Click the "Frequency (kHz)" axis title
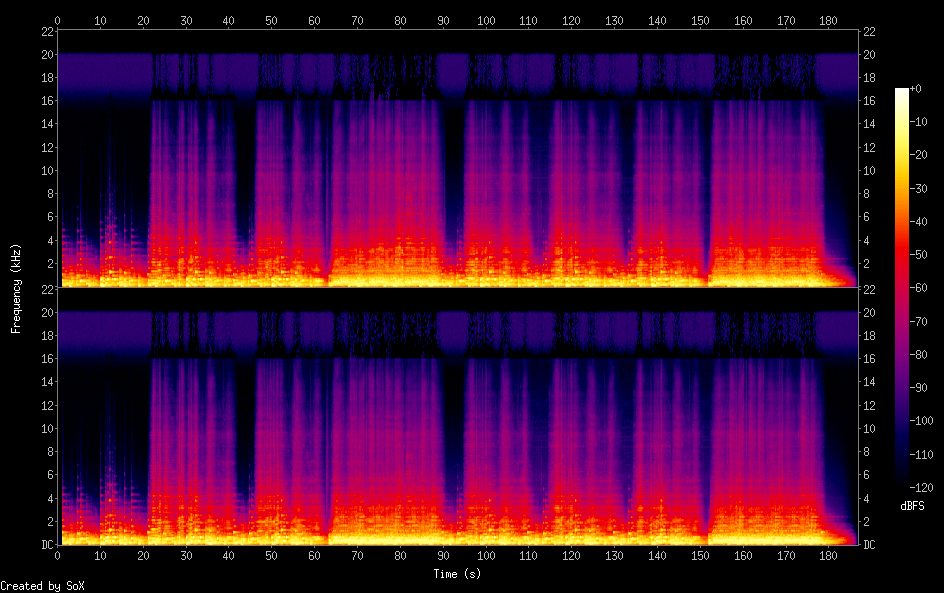Image resolution: width=944 pixels, height=593 pixels. (x=16, y=288)
